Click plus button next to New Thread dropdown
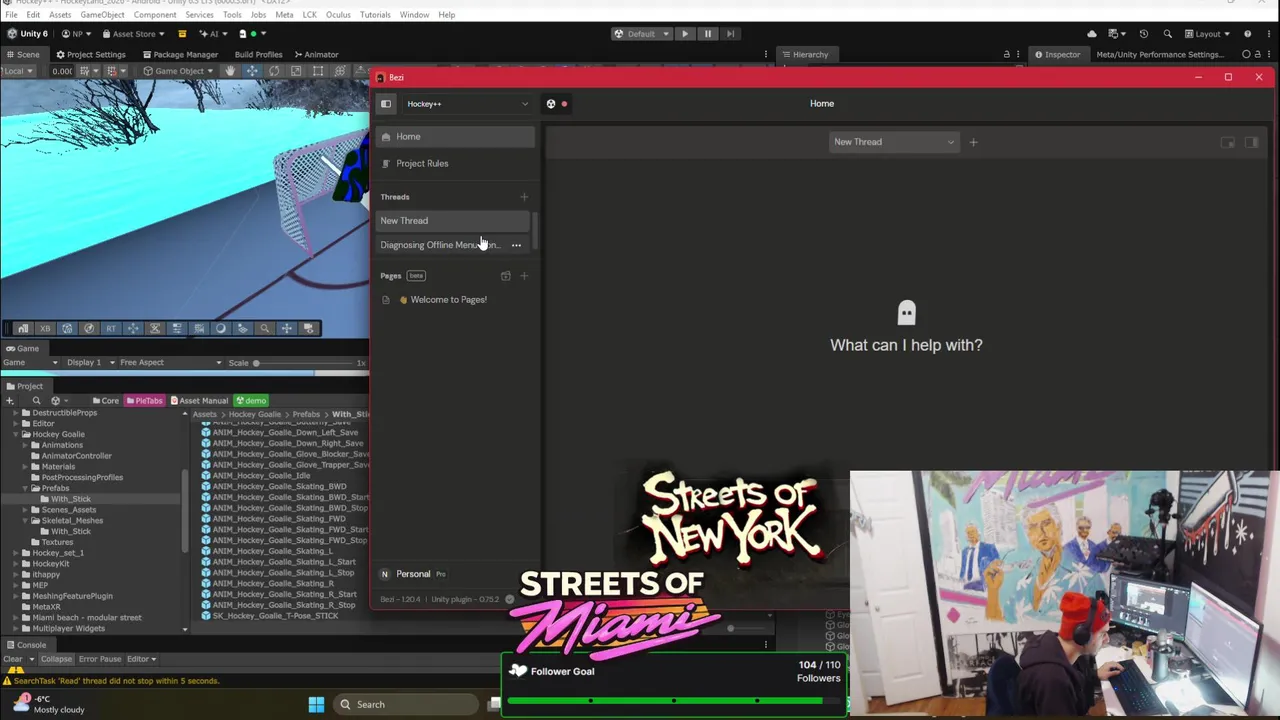Viewport: 1280px width, 720px height. click(x=973, y=142)
